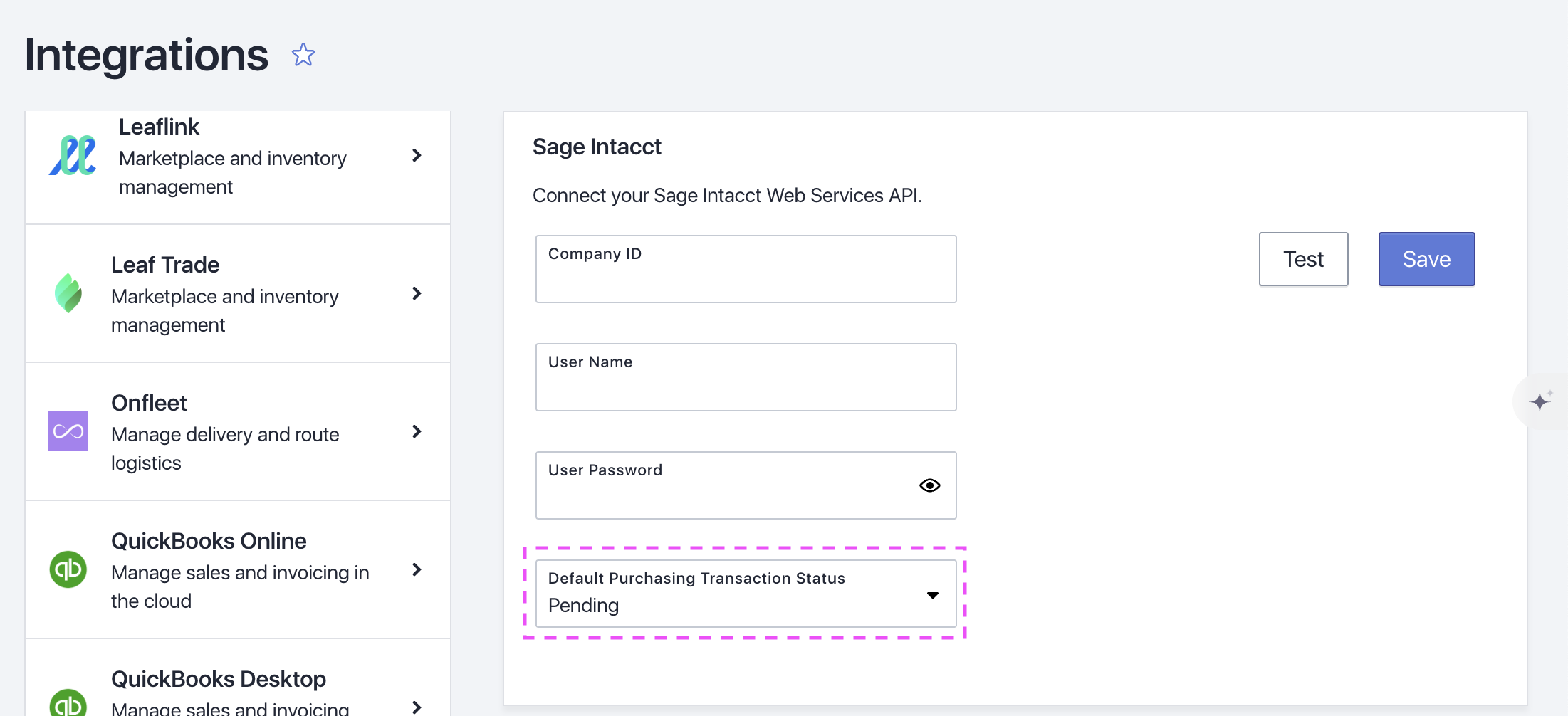Click the Onfleet purple infinity logo
The height and width of the screenshot is (716, 1568).
68,431
